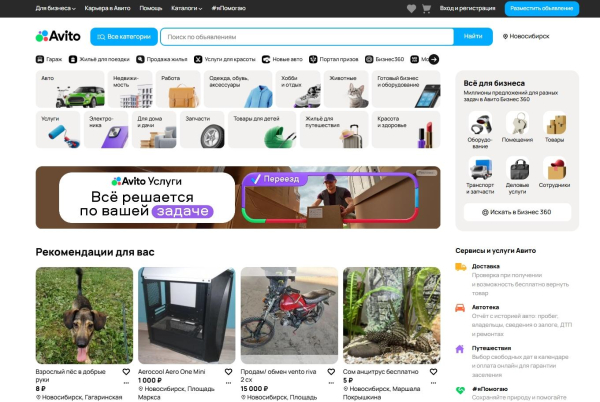Click the search field Поиск по объявлениям
This screenshot has width=600, height=402.
pyautogui.click(x=307, y=37)
